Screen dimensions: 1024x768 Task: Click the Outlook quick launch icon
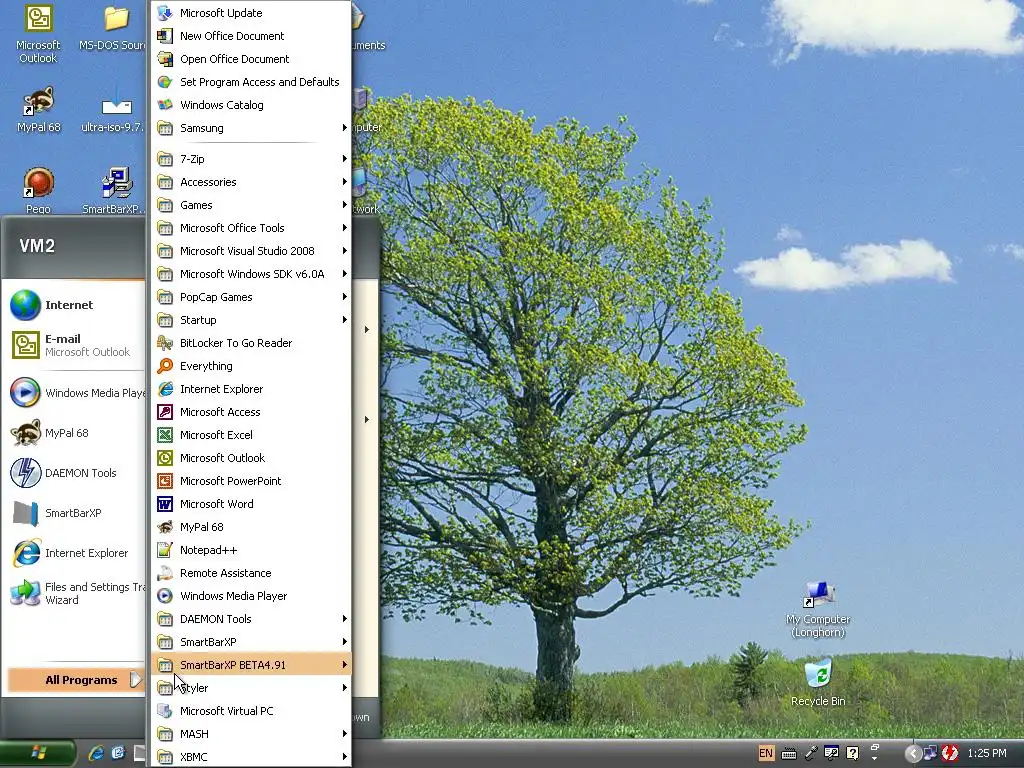pyautogui.click(x=118, y=753)
